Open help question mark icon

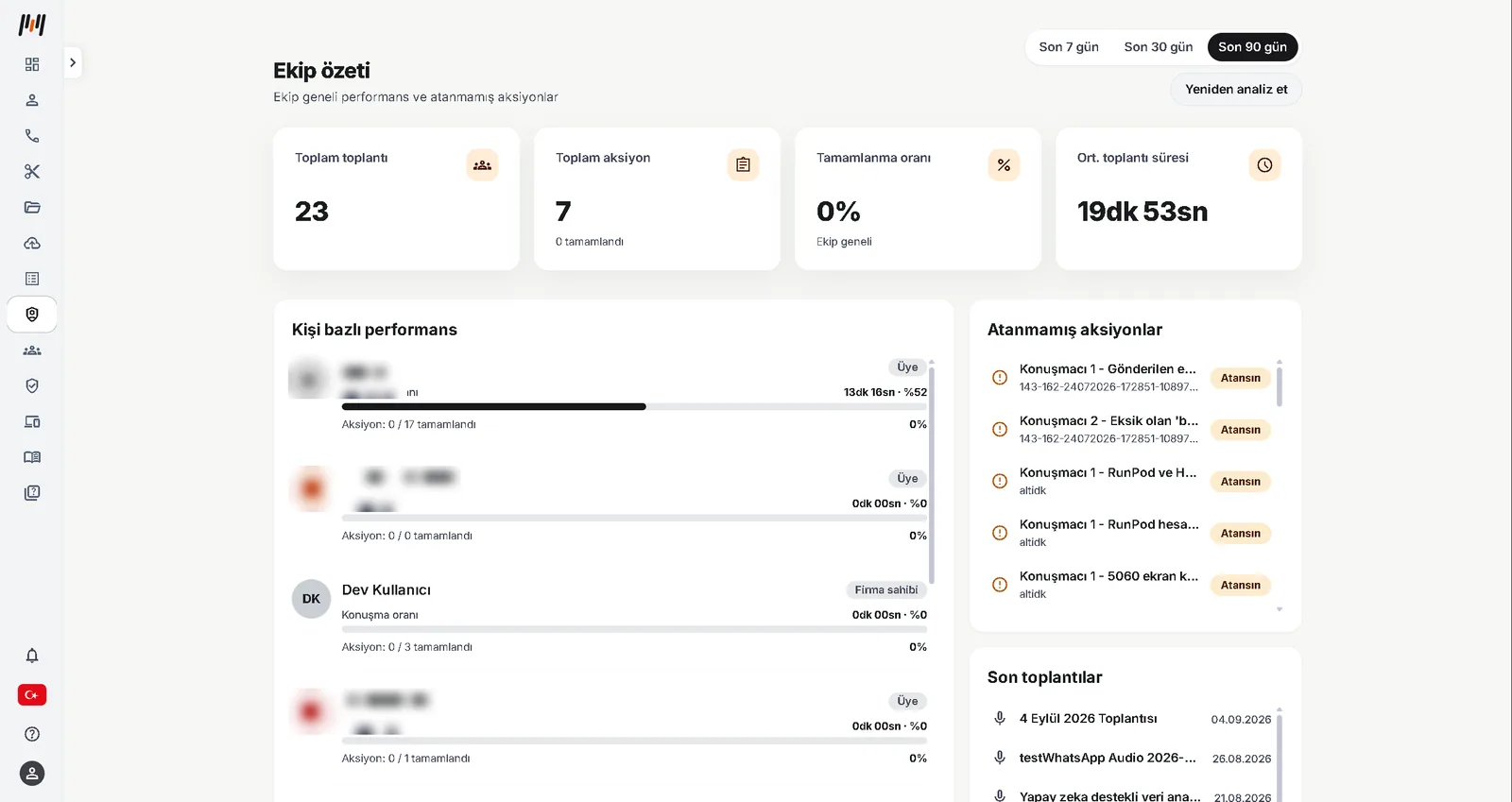click(x=32, y=734)
